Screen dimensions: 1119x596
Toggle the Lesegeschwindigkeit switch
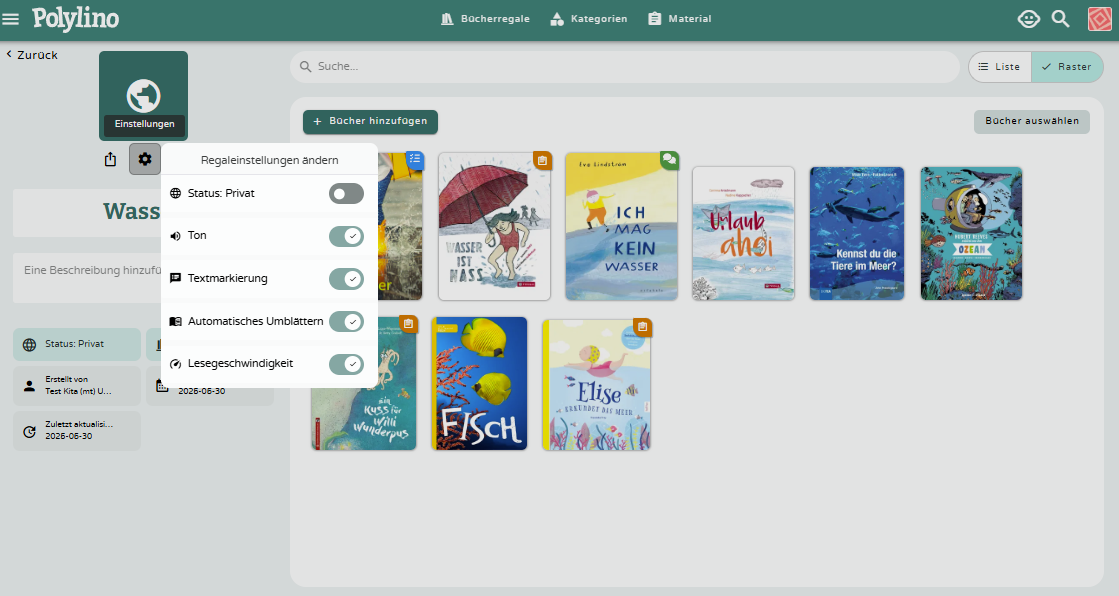click(346, 364)
